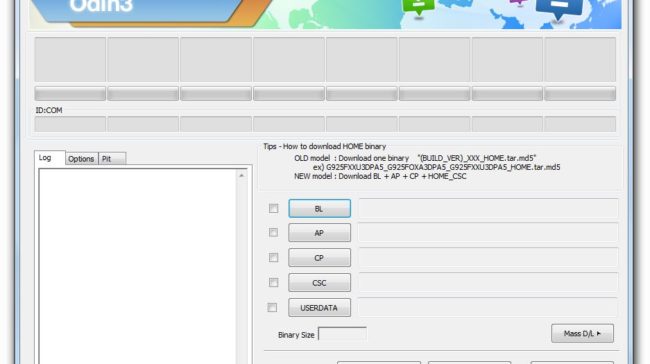Click the BL file path field

click(x=488, y=208)
